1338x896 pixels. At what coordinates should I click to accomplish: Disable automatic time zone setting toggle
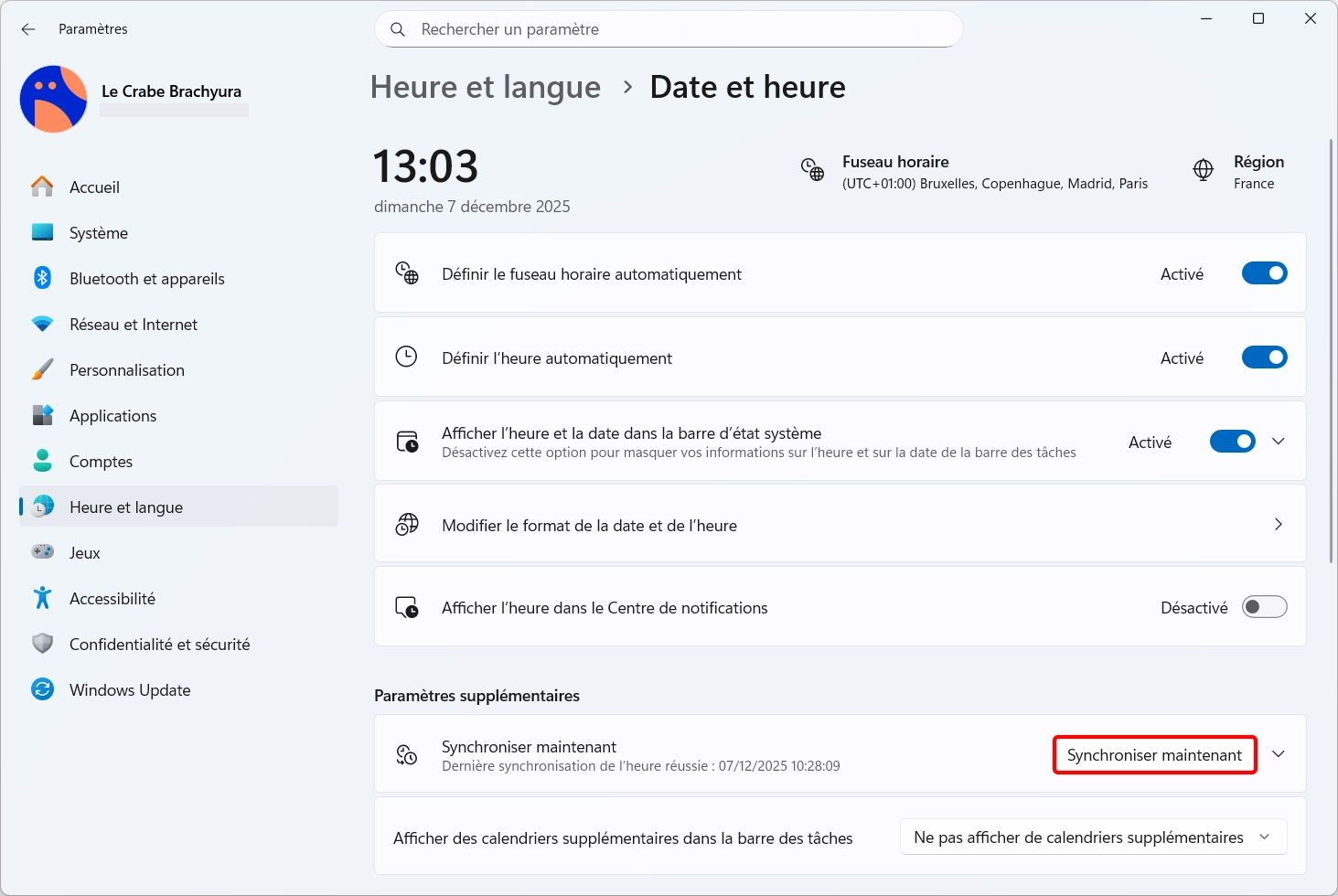click(1264, 273)
